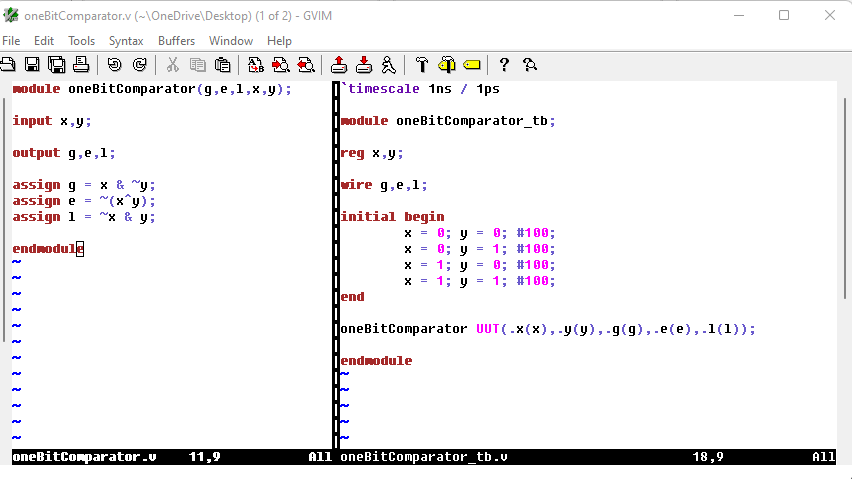The height and width of the screenshot is (479, 852).
Task: Click the vertical split divider between panes
Action: pos(335,270)
